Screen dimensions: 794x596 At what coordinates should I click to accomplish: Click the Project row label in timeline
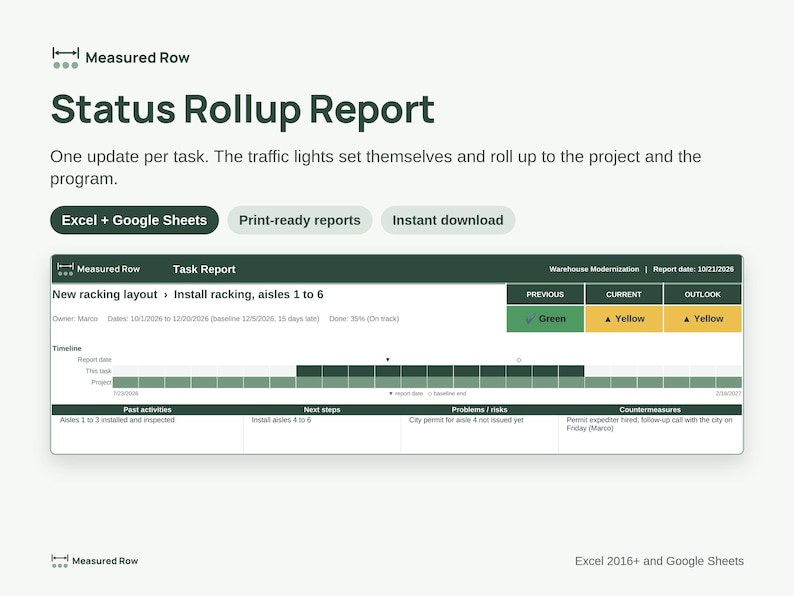point(101,382)
